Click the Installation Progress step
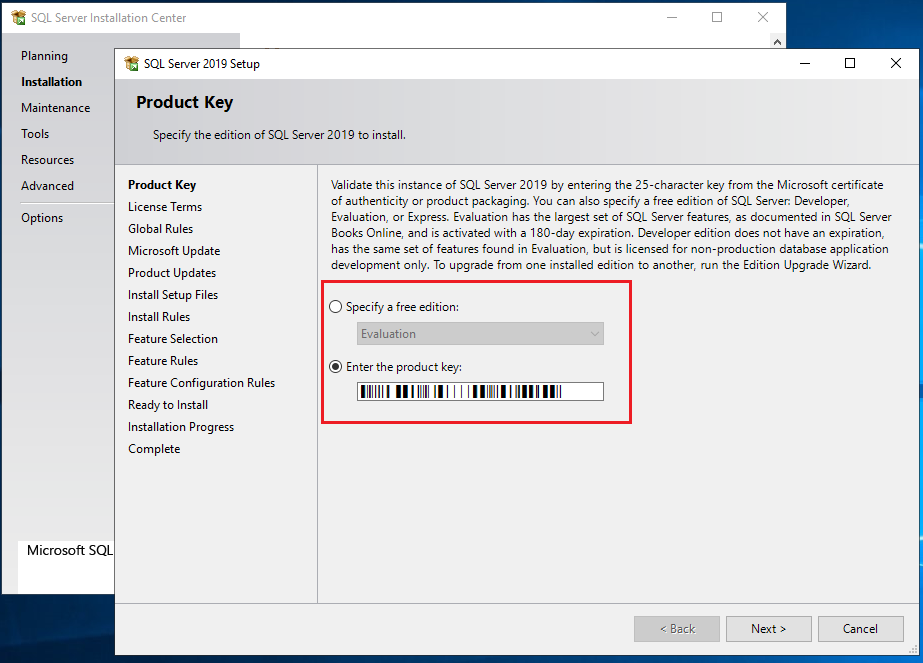Screen dimensions: 923x663 (181, 427)
